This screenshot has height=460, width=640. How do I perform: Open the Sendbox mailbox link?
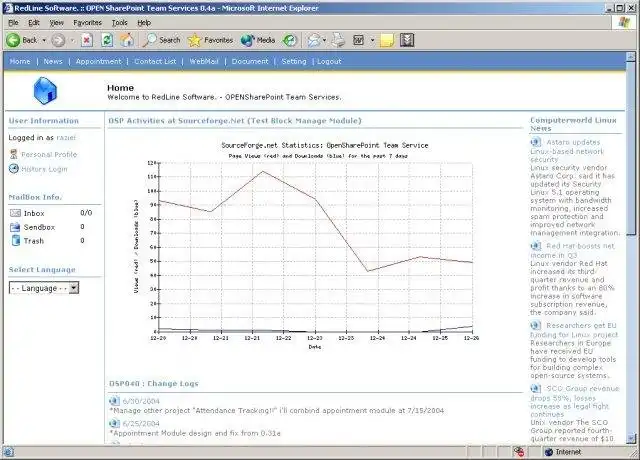pyautogui.click(x=39, y=227)
